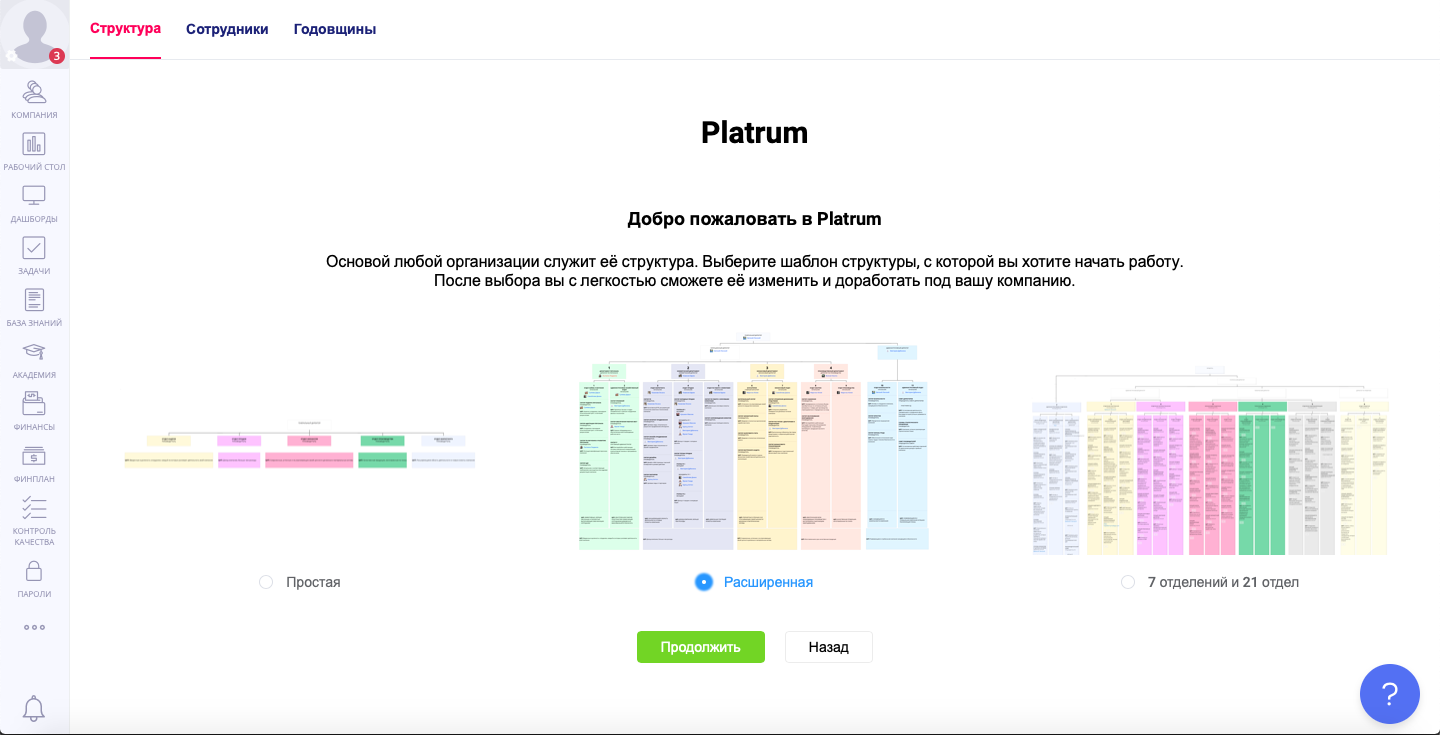This screenshot has width=1440, height=735.
Task: Open the Финплан money icon
Action: 34,456
